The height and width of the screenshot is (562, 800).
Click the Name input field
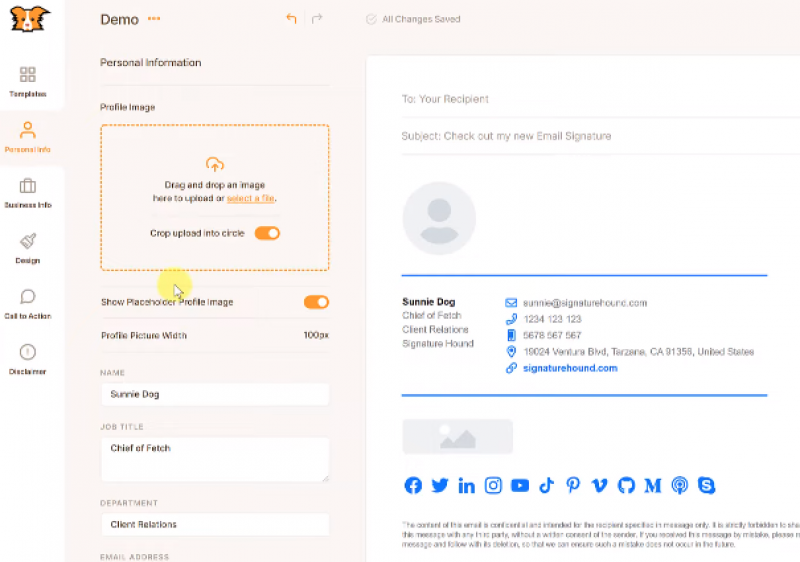click(x=214, y=394)
